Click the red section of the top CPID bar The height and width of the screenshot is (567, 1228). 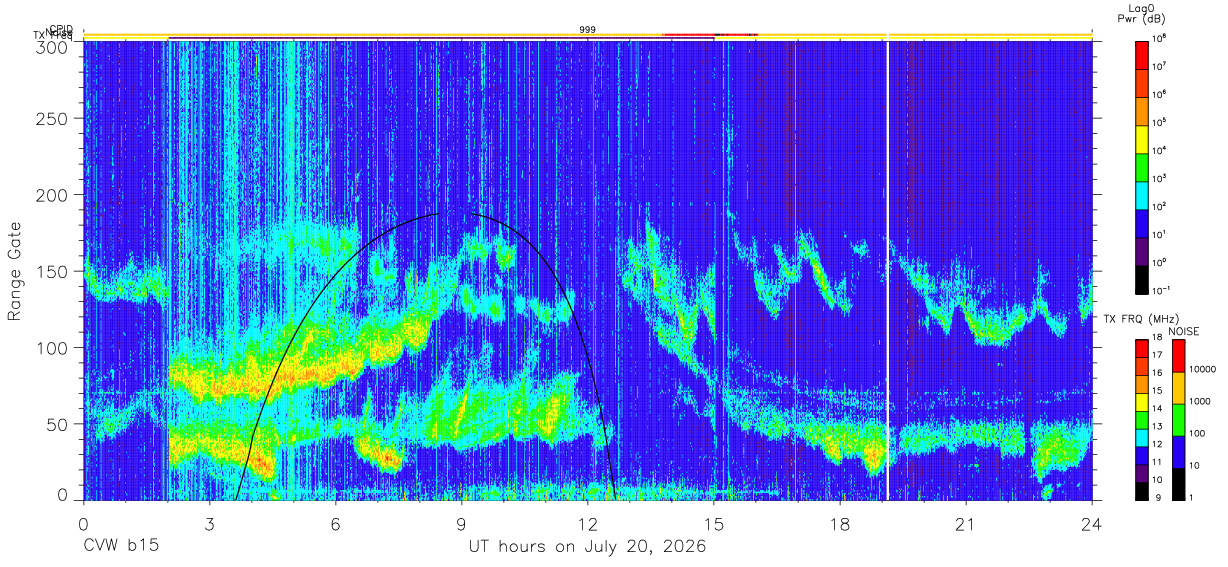(710, 35)
